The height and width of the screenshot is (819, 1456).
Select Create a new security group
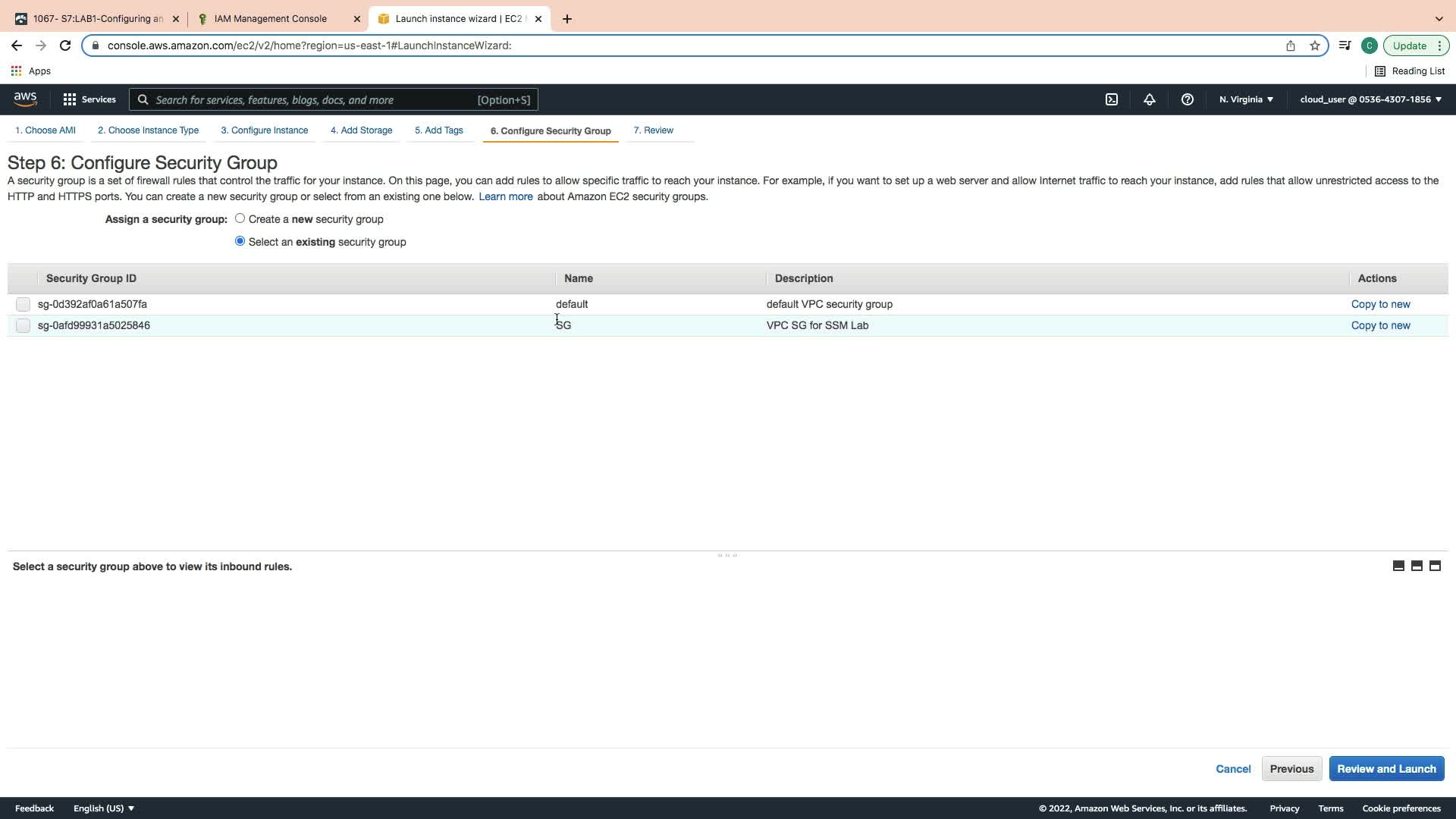(240, 218)
